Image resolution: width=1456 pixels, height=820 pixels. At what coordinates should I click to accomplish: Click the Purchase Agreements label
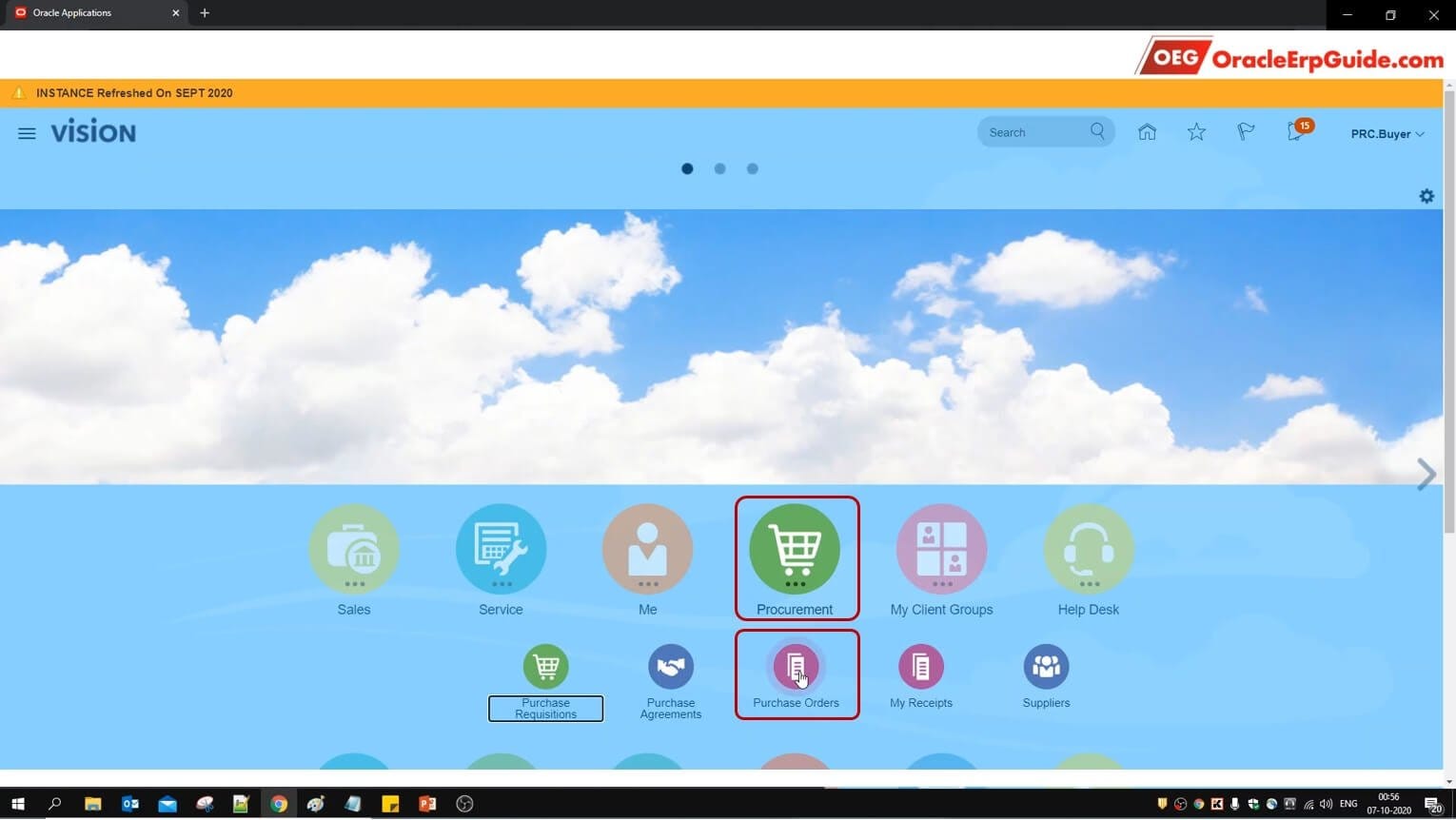(671, 709)
